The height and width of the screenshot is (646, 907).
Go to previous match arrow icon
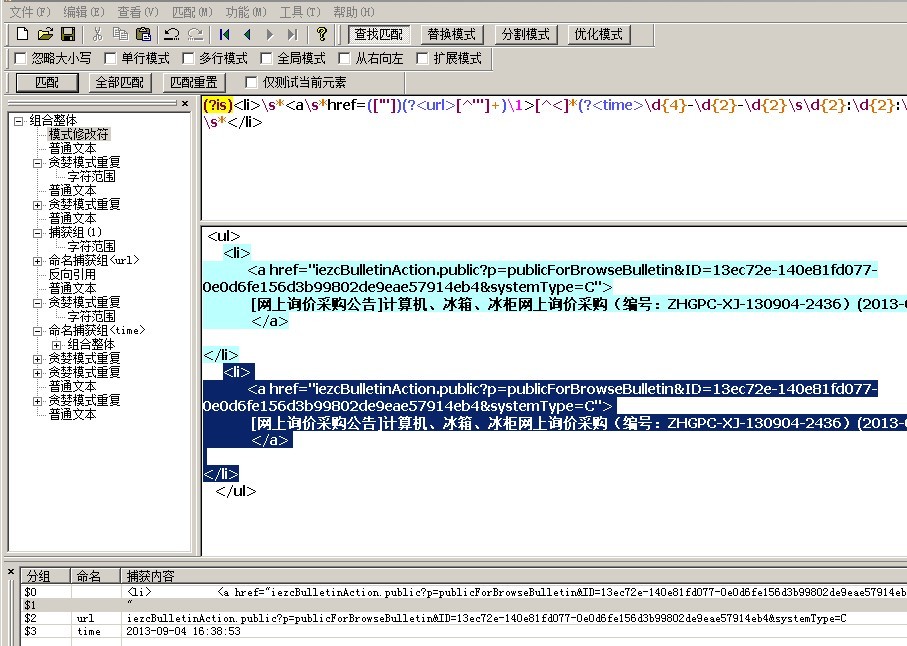pyautogui.click(x=247, y=35)
